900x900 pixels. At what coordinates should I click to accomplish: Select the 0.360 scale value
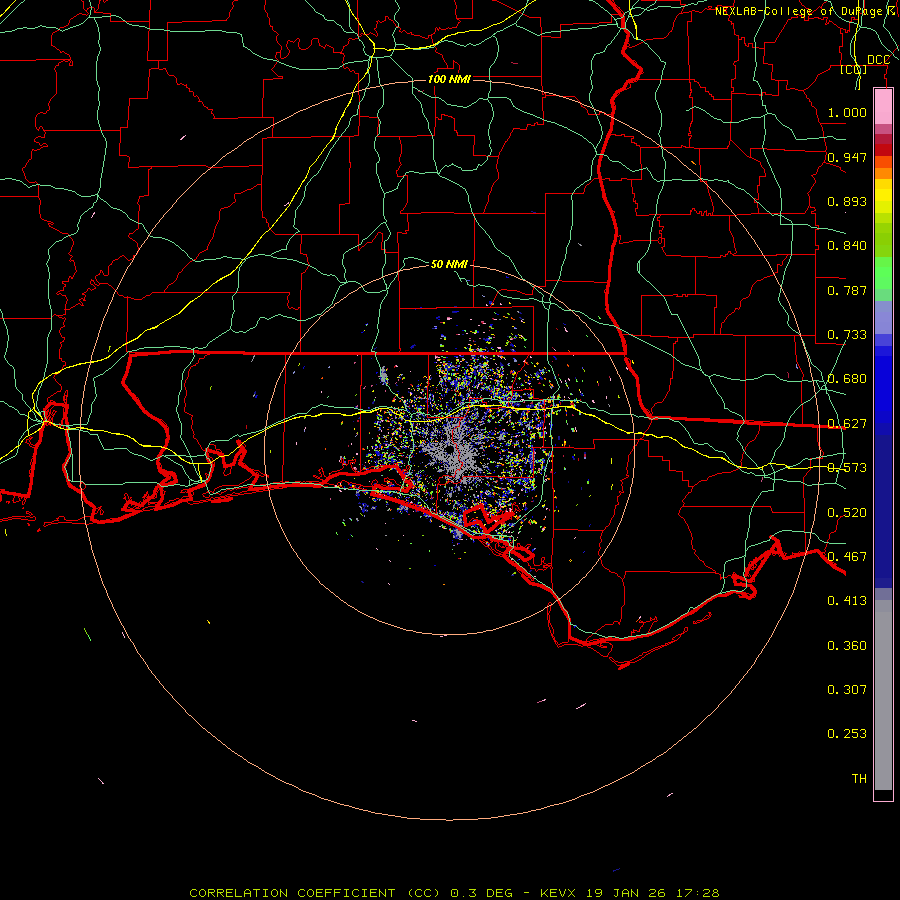pos(847,646)
